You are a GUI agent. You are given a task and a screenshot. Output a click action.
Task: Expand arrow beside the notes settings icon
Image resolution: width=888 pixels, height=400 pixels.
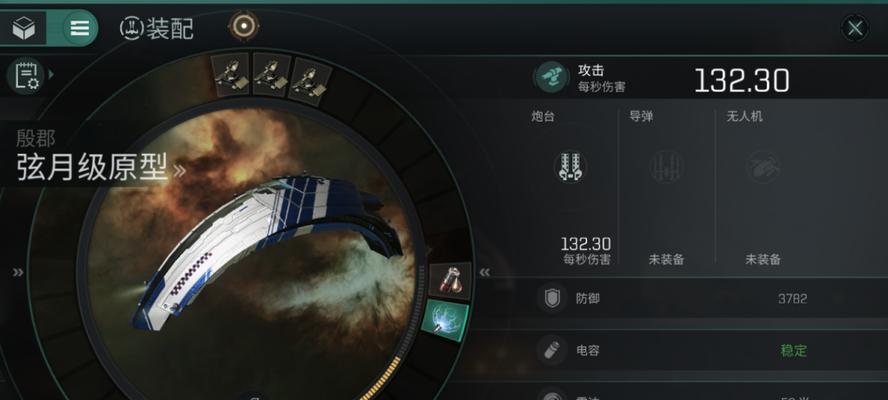click(x=51, y=74)
